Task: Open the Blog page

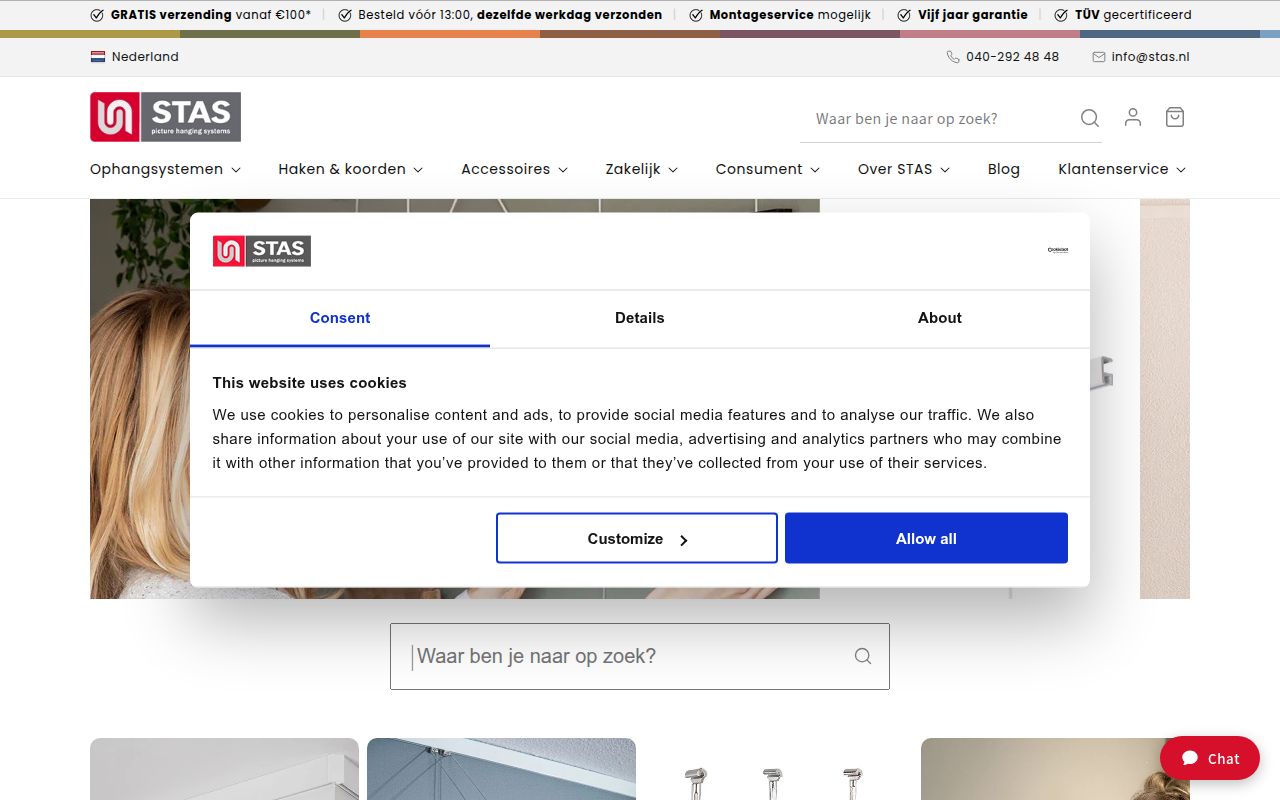Action: tap(1004, 169)
